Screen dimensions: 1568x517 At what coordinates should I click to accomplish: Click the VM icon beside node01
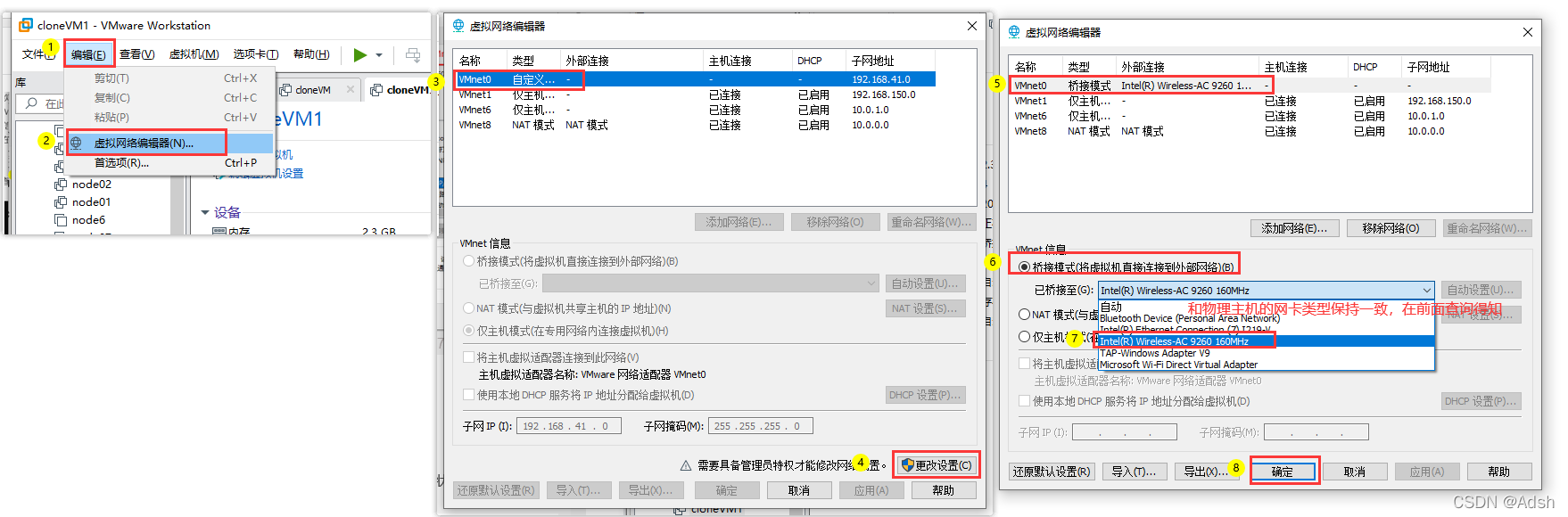[x=61, y=202]
